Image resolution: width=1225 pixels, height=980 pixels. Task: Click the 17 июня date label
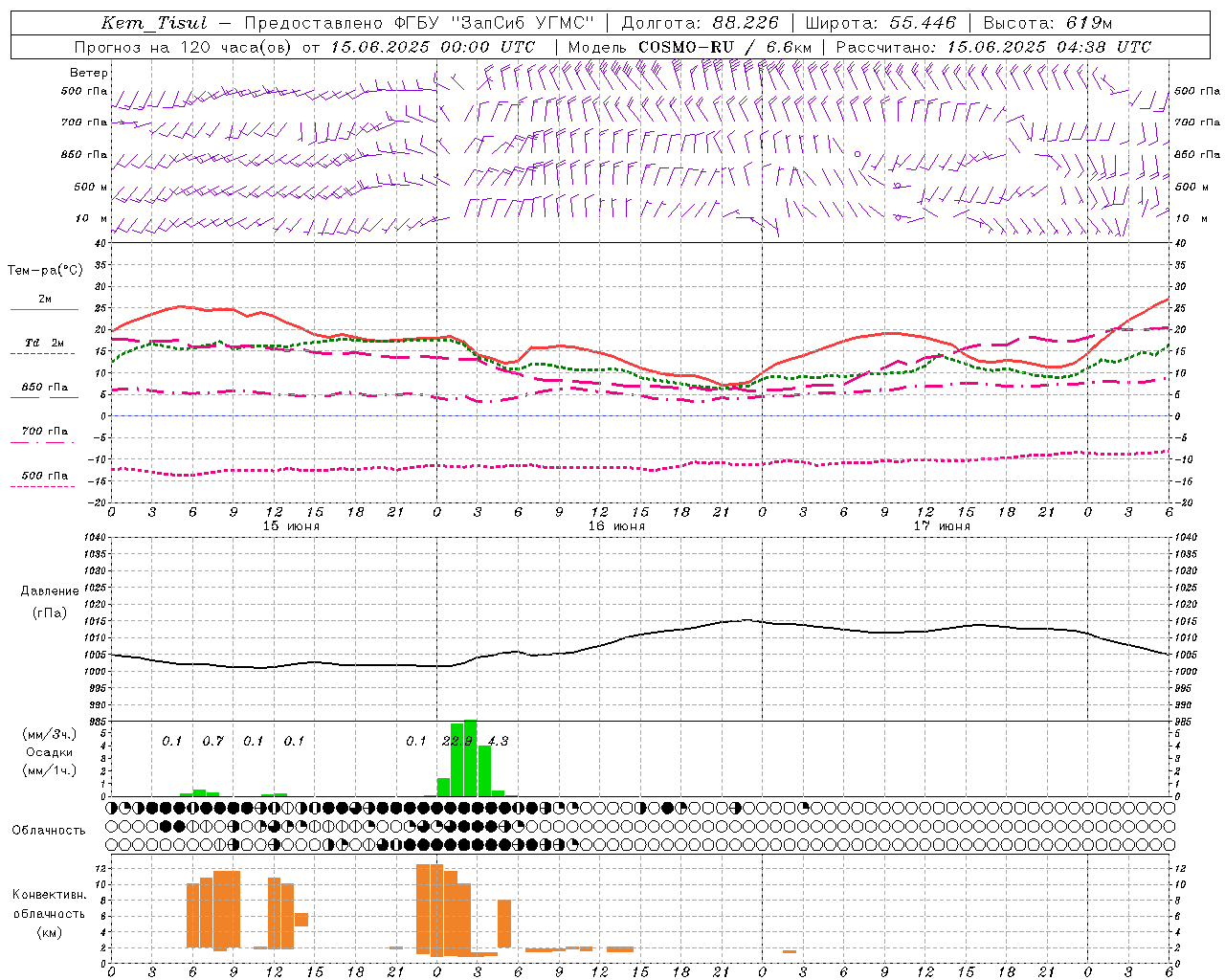(942, 526)
